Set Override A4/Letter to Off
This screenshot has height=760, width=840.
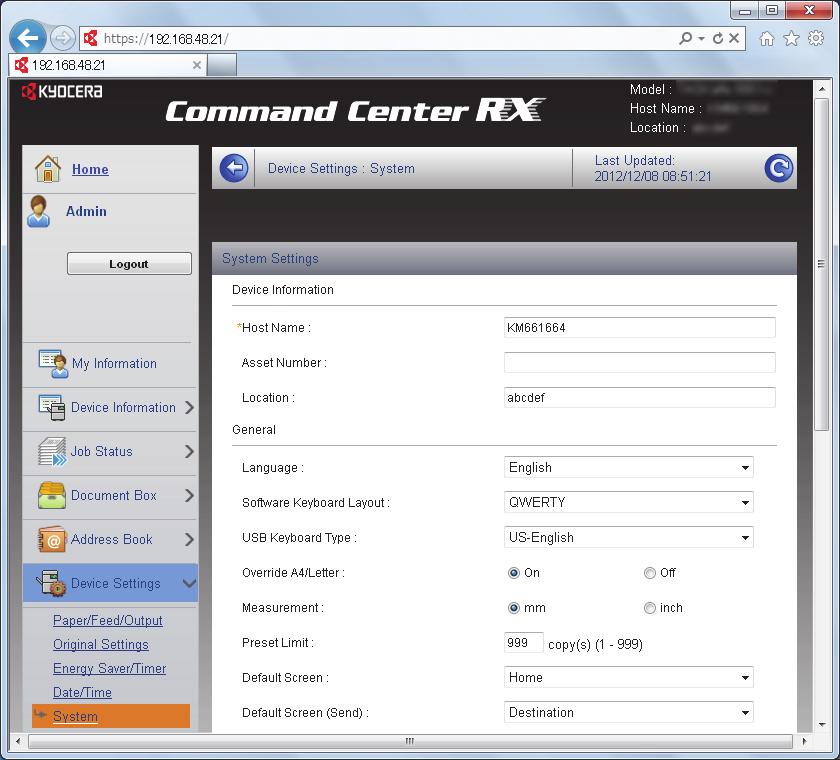pos(650,573)
